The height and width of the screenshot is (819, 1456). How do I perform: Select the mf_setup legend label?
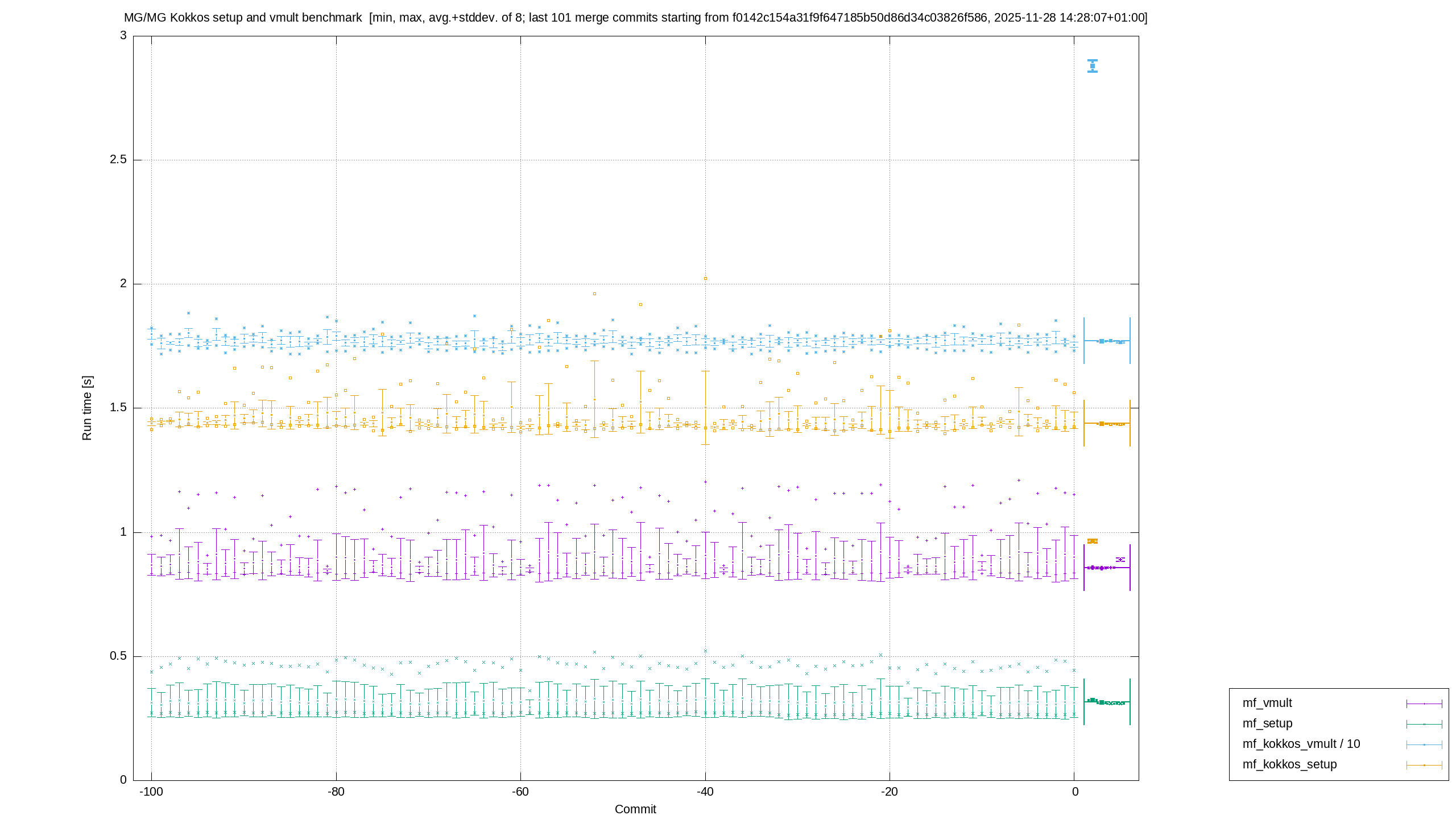tap(1268, 723)
